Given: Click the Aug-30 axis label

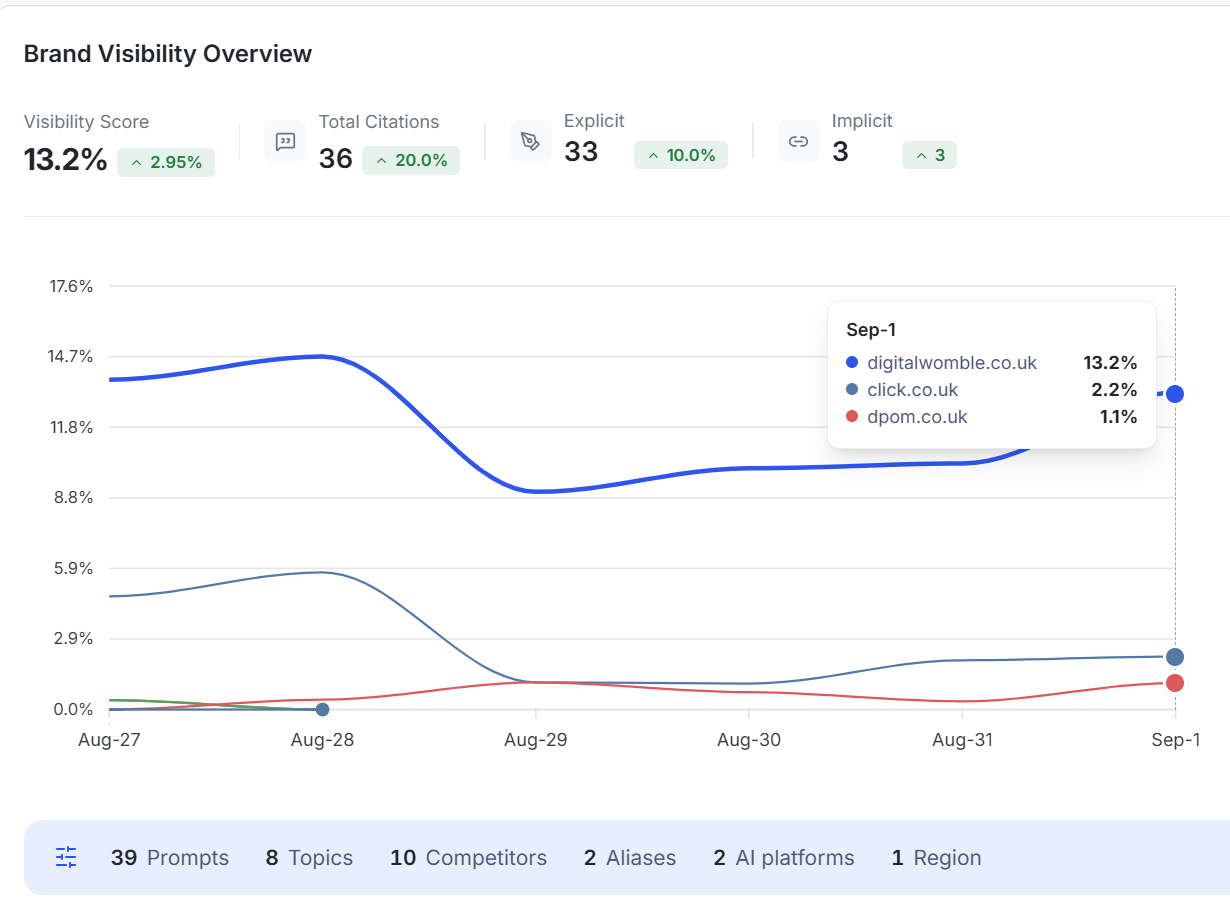Looking at the screenshot, I should tap(749, 740).
